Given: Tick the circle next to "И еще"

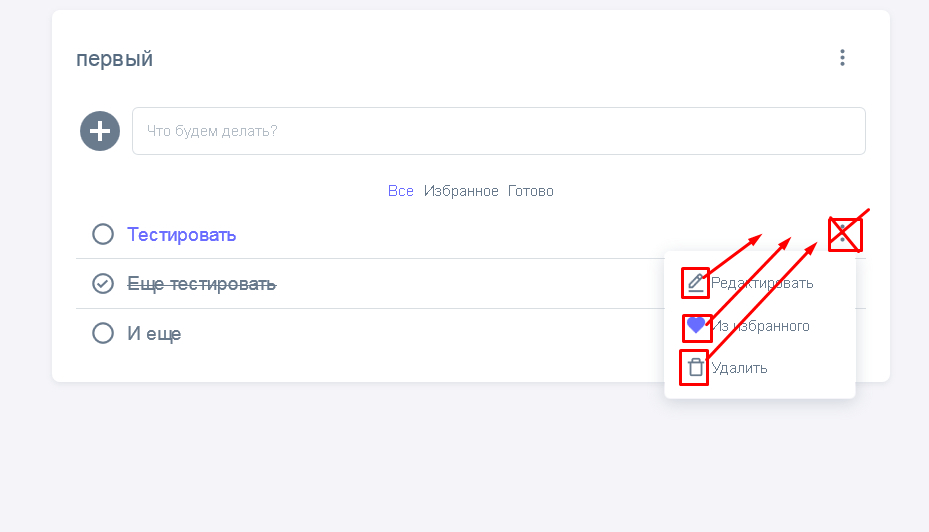Looking at the screenshot, I should pos(103,333).
